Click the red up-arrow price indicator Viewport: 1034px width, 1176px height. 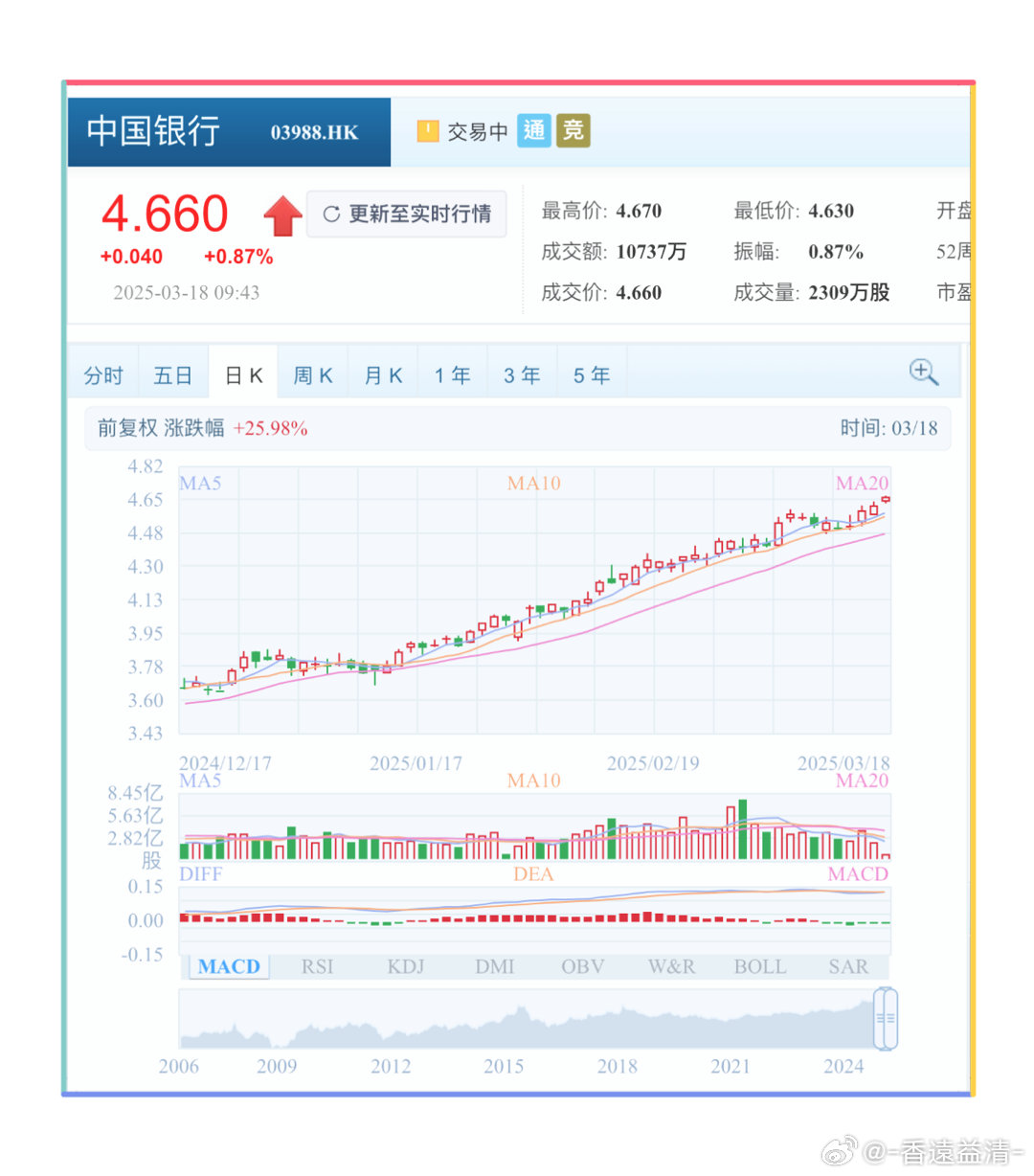coord(282,215)
